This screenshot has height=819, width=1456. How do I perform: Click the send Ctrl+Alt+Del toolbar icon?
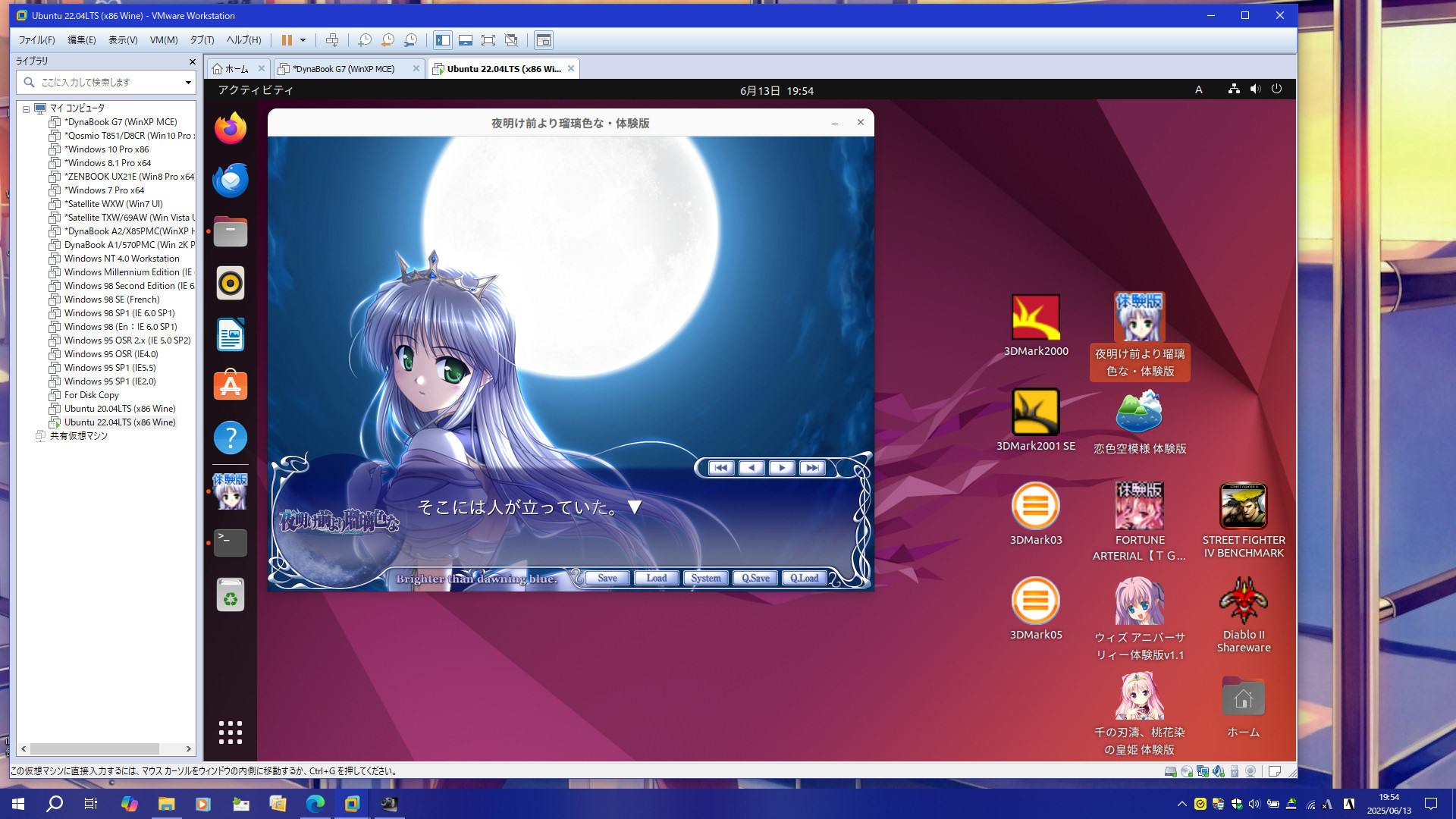click(x=332, y=40)
